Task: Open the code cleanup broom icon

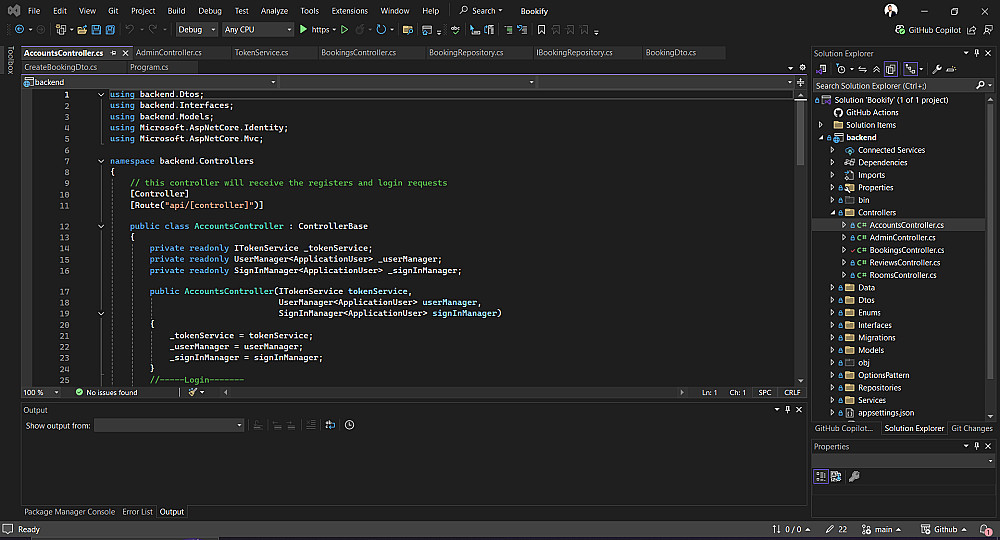Action: coord(194,392)
